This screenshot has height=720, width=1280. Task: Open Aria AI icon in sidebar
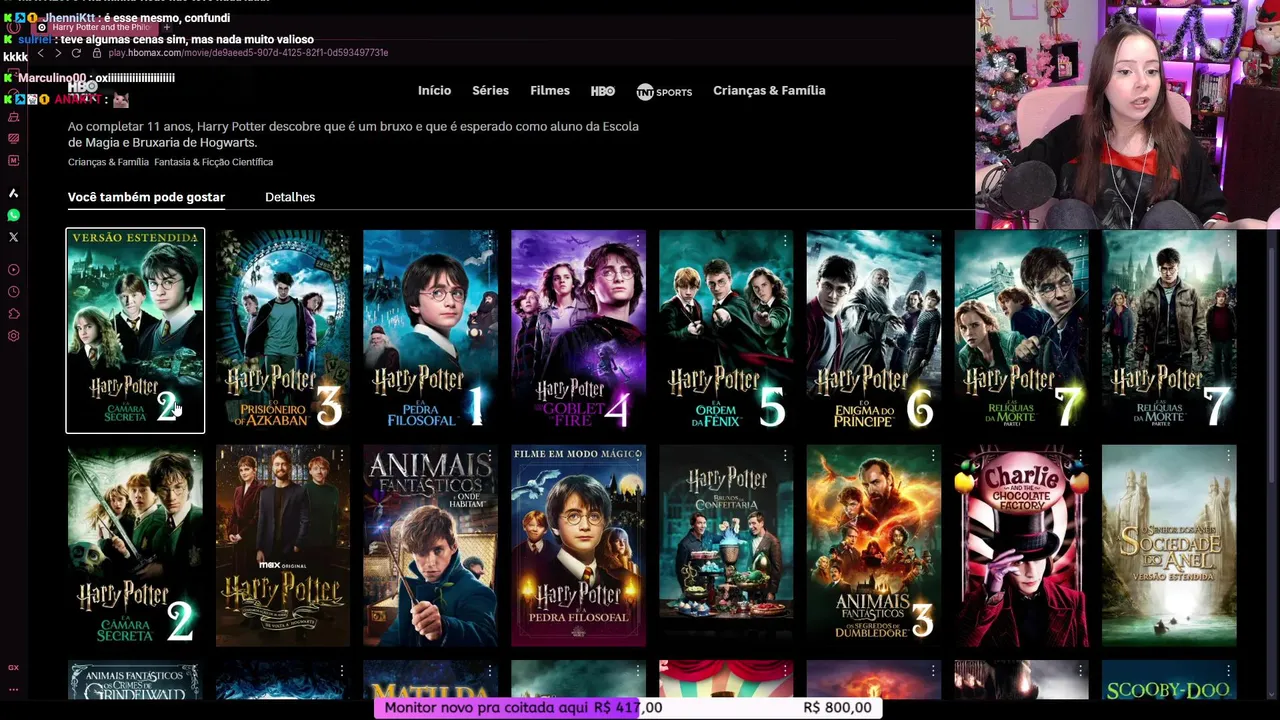(13, 193)
